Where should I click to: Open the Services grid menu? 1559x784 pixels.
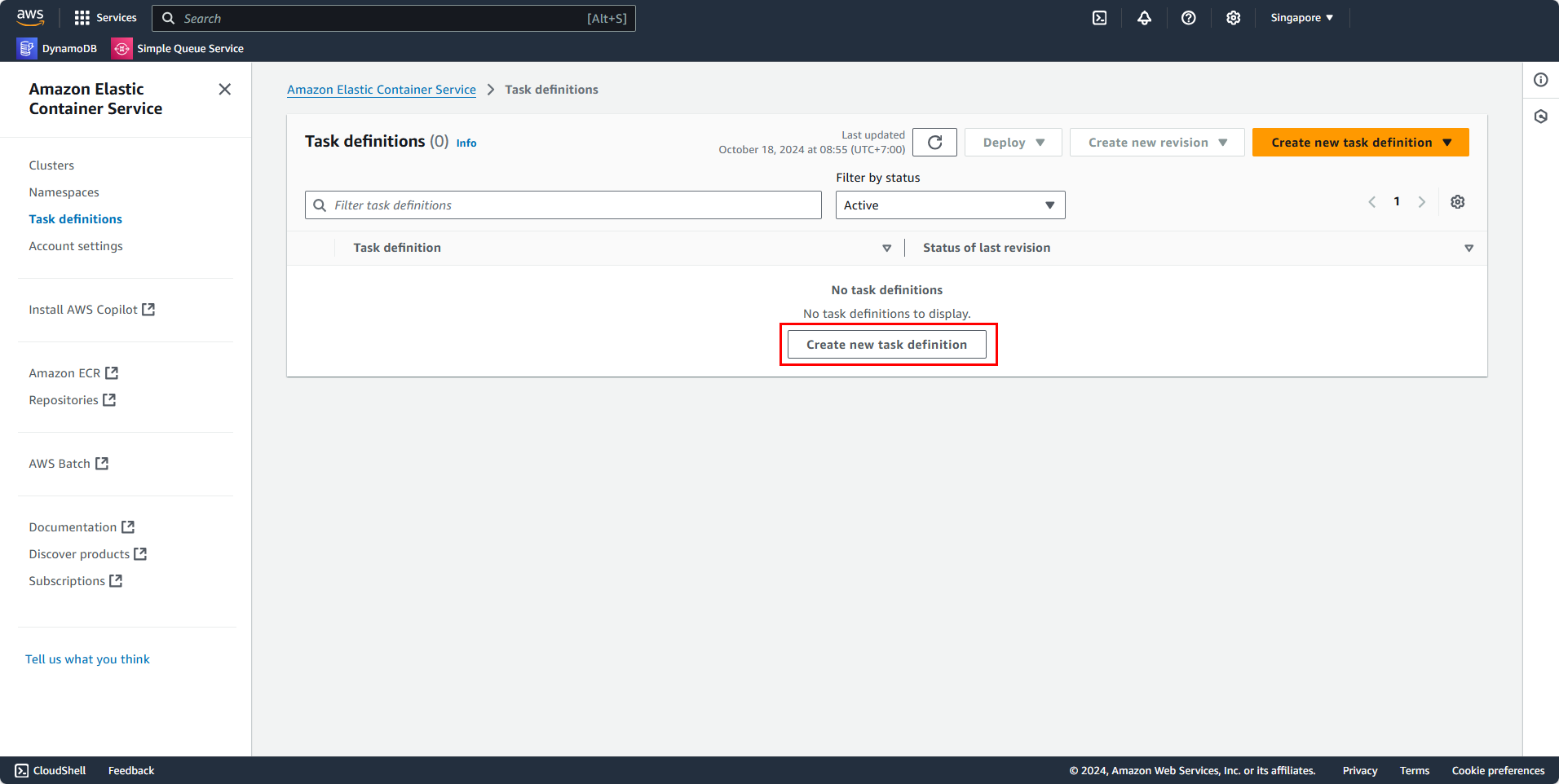(x=105, y=18)
